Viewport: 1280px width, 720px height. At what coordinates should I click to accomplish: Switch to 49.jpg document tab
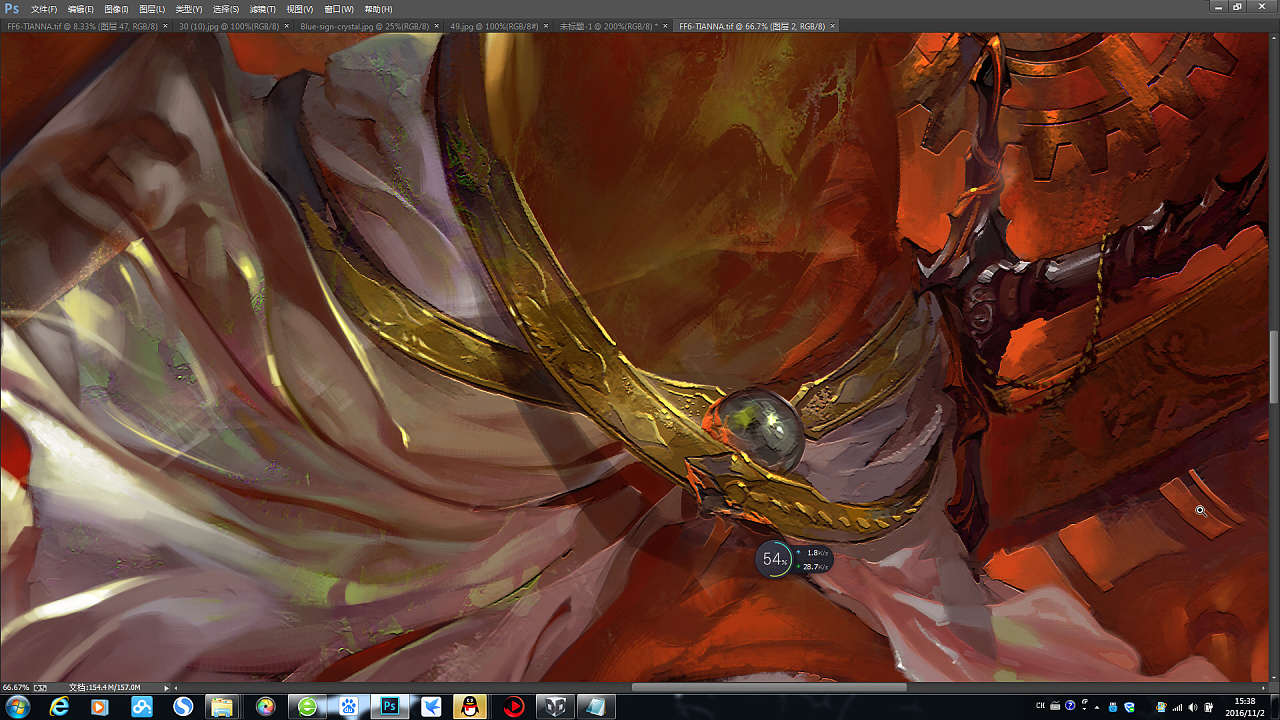(x=494, y=26)
